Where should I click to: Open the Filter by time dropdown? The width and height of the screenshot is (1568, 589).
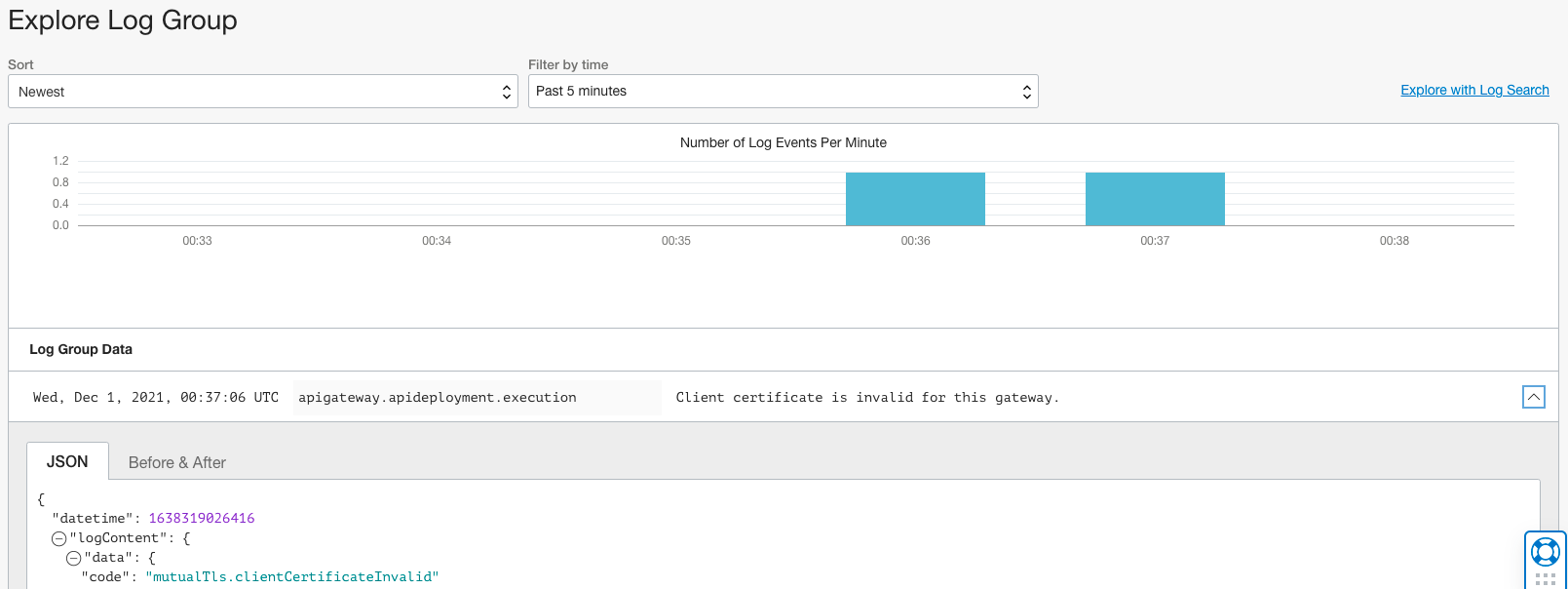783,92
